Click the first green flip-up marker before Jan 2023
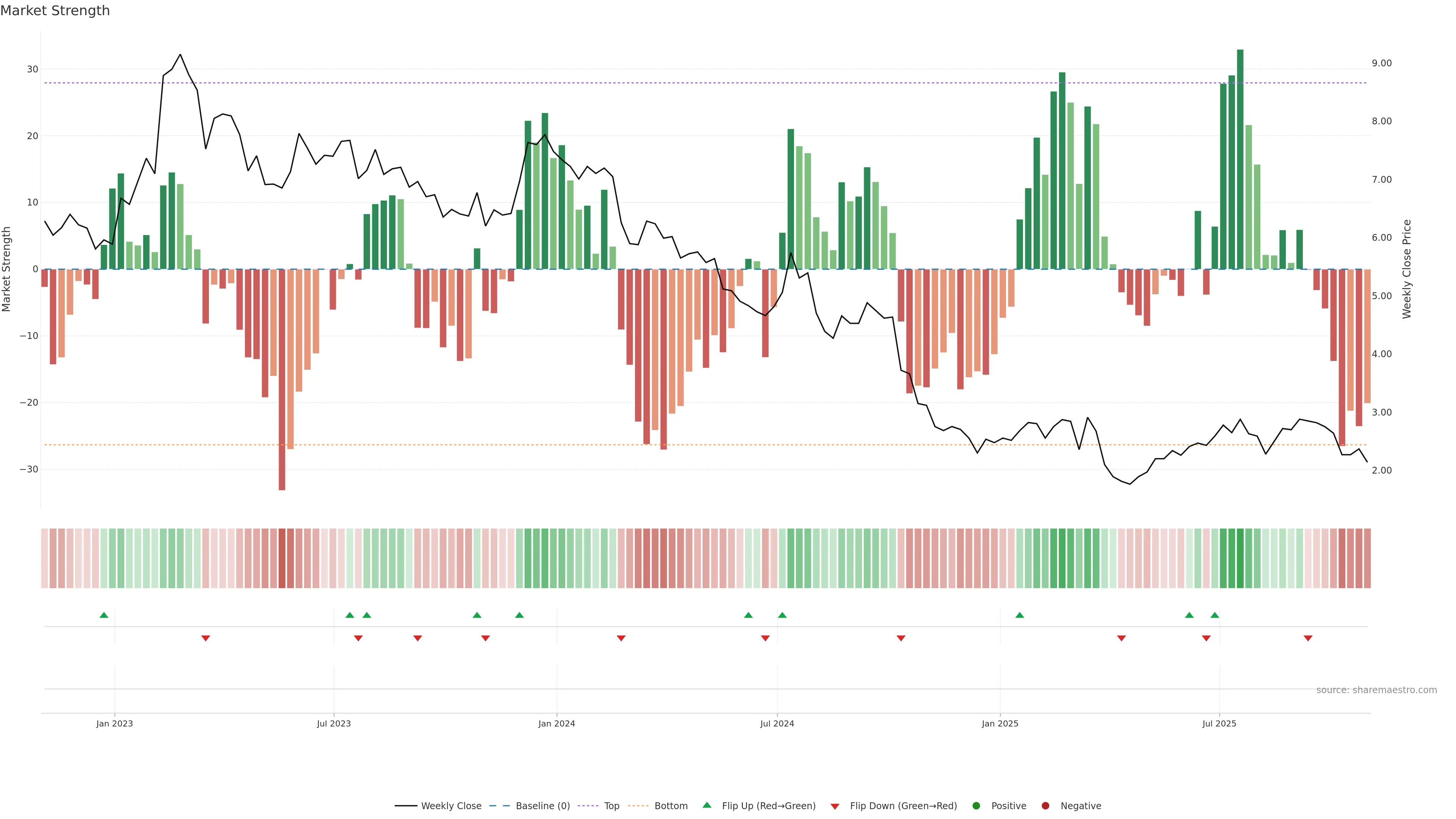The height and width of the screenshot is (819, 1456). (x=104, y=615)
